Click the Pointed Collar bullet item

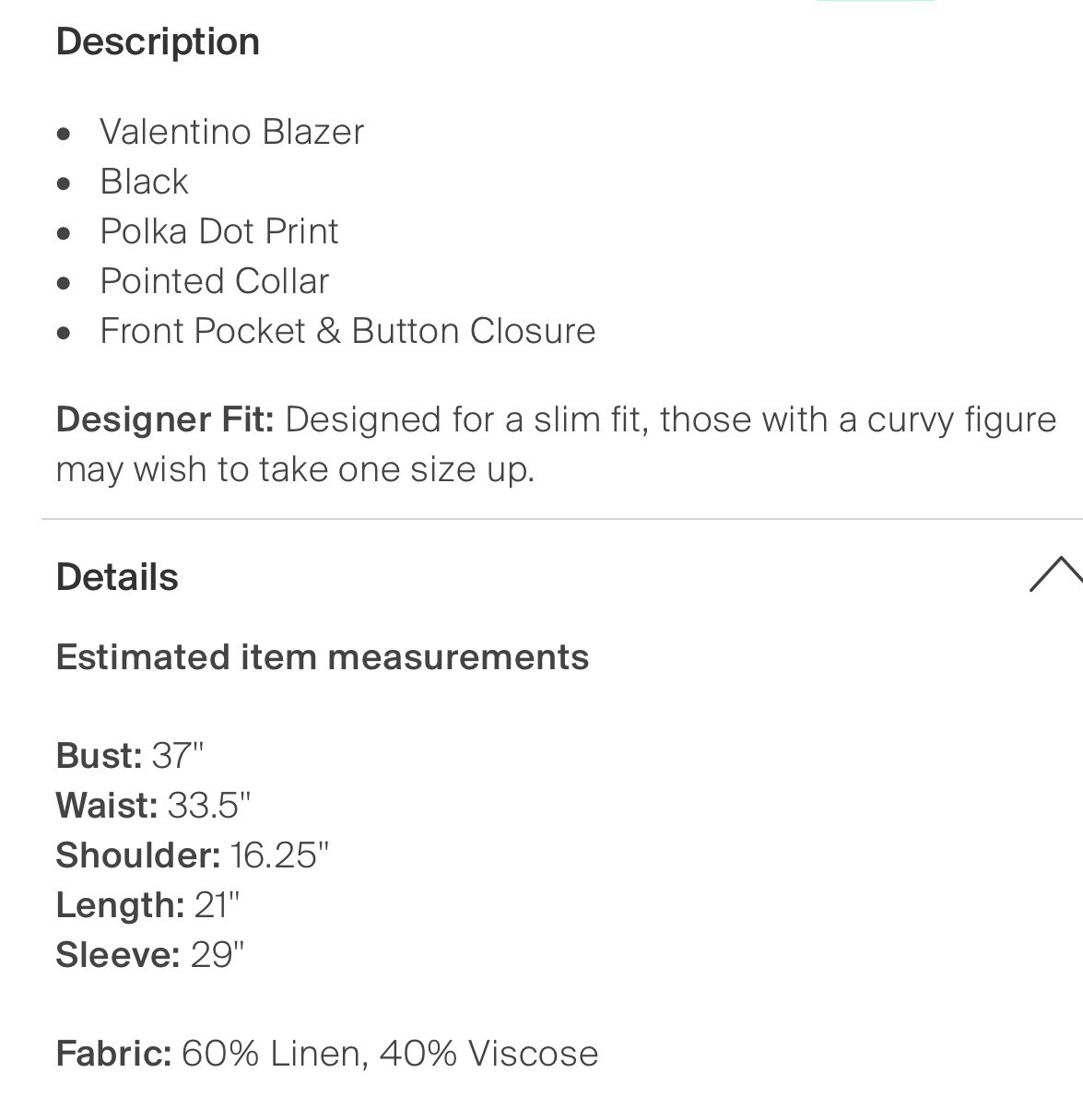(214, 281)
